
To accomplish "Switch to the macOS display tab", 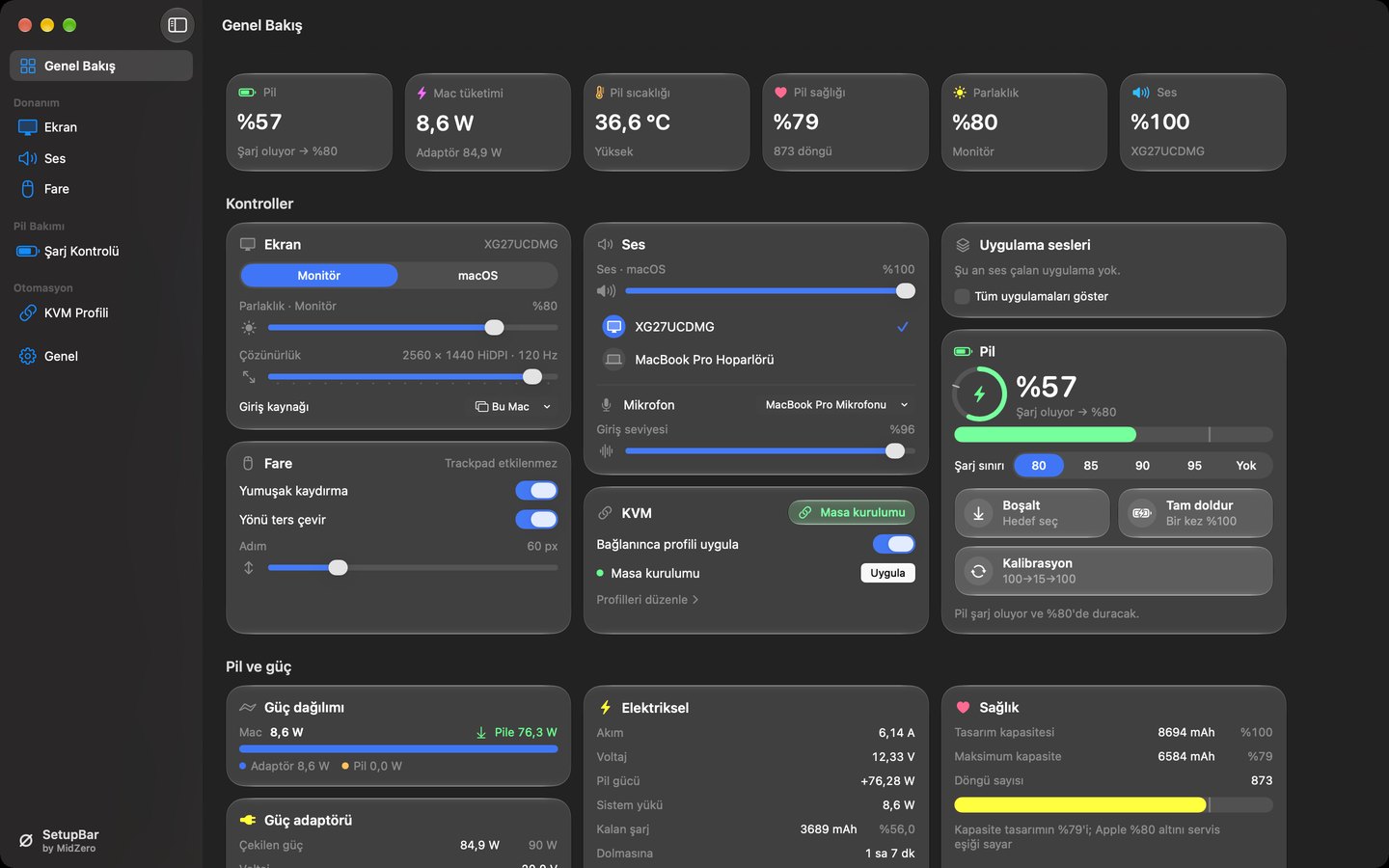I will pos(477,276).
